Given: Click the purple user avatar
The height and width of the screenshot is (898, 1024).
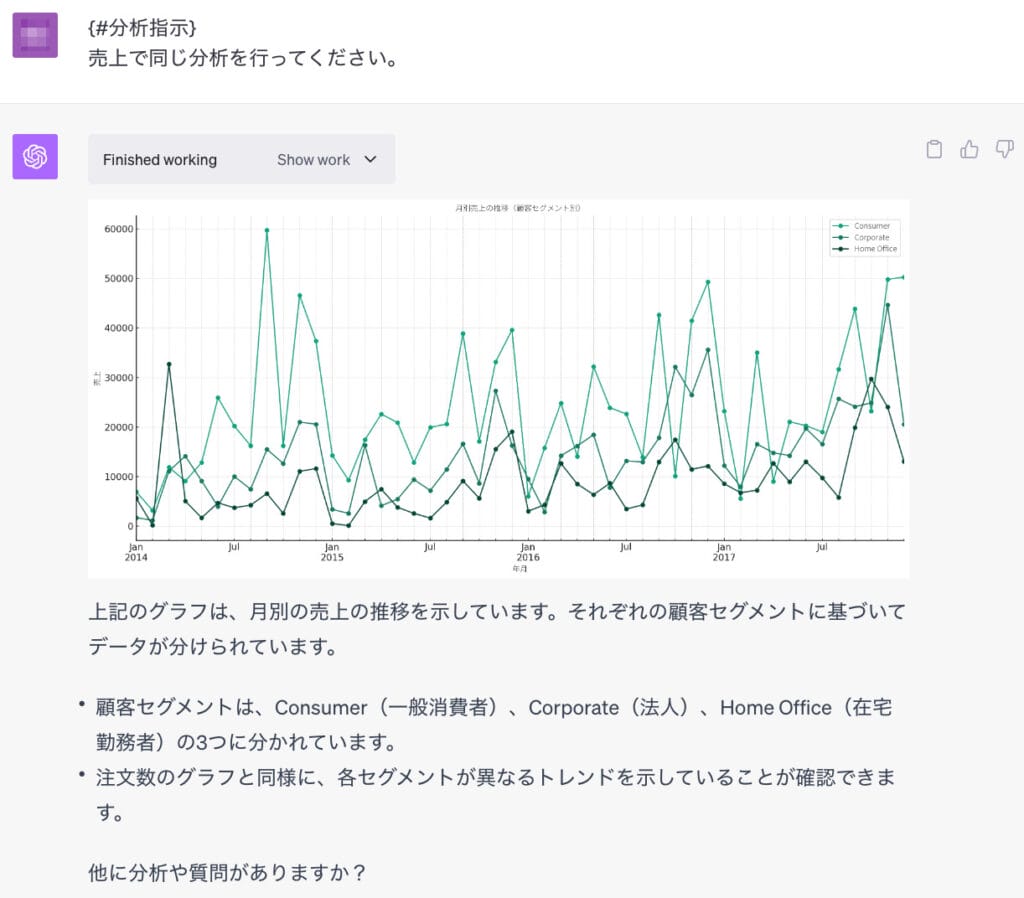Looking at the screenshot, I should (35, 35).
